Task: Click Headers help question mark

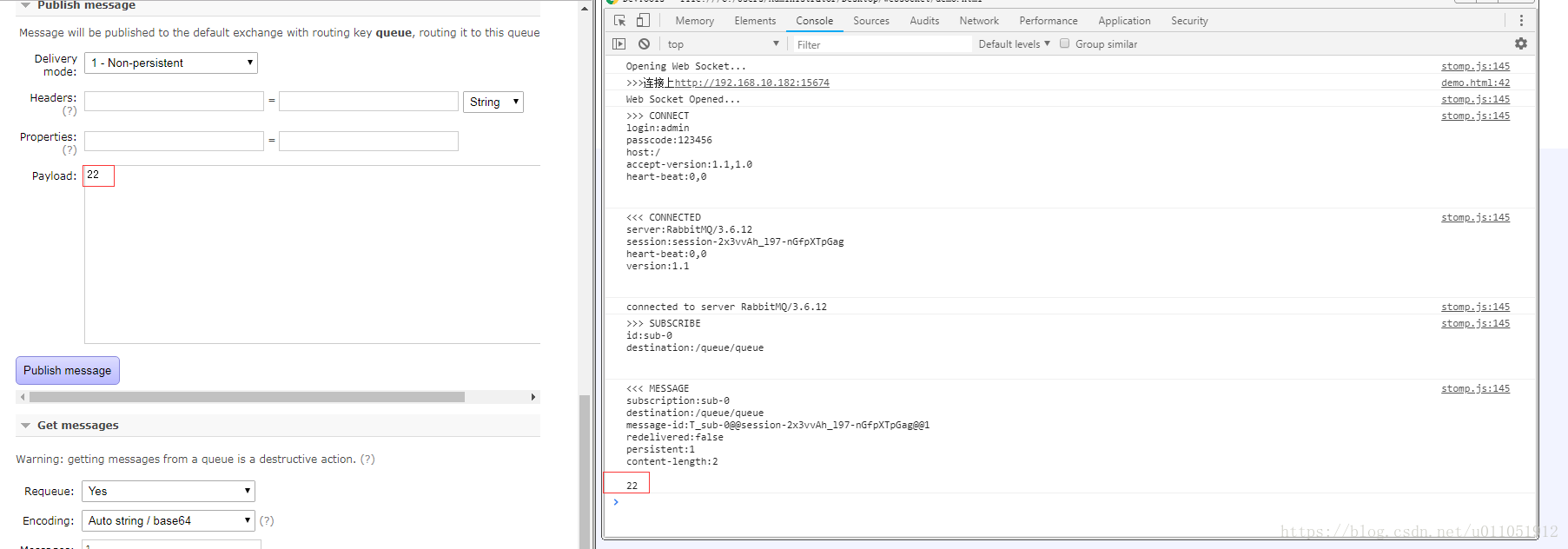Action: [69, 111]
